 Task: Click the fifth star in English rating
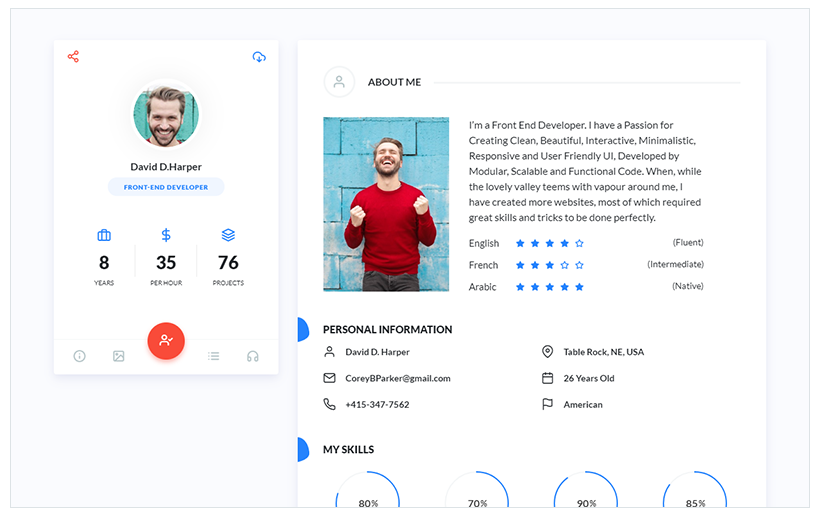point(579,243)
